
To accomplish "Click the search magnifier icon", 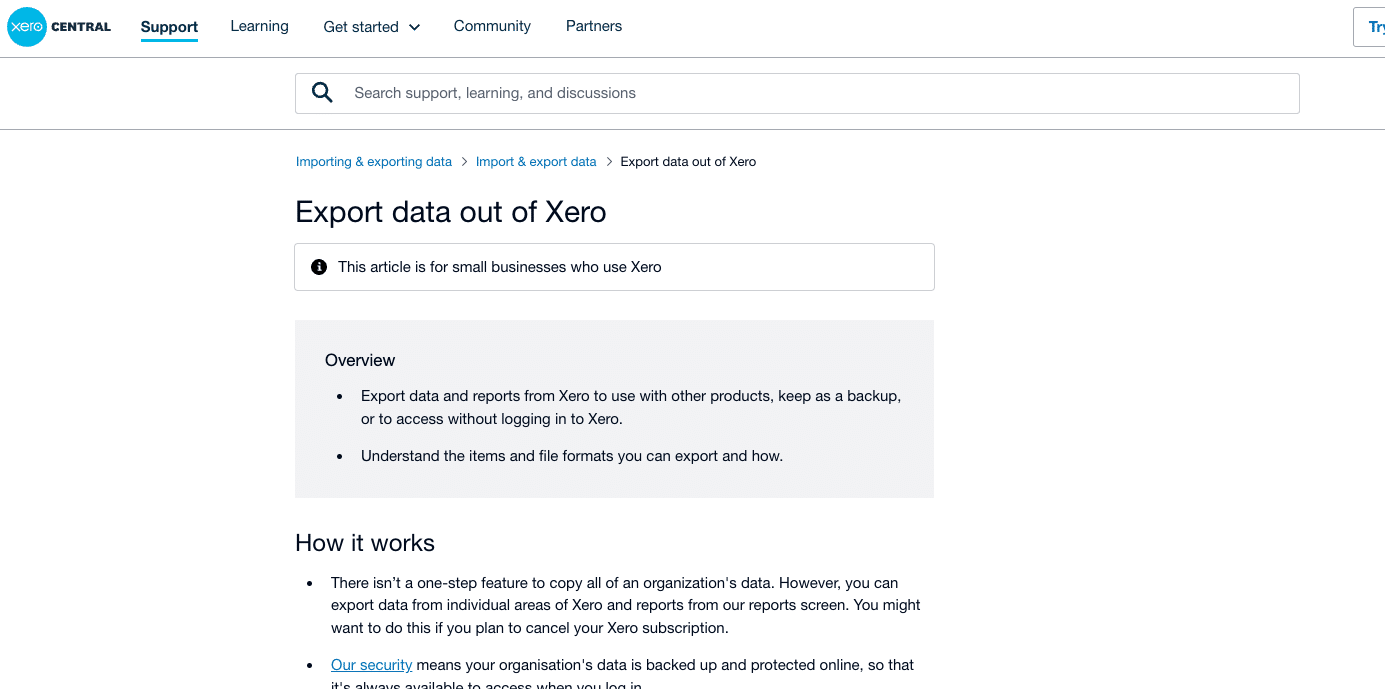I will pyautogui.click(x=322, y=93).
